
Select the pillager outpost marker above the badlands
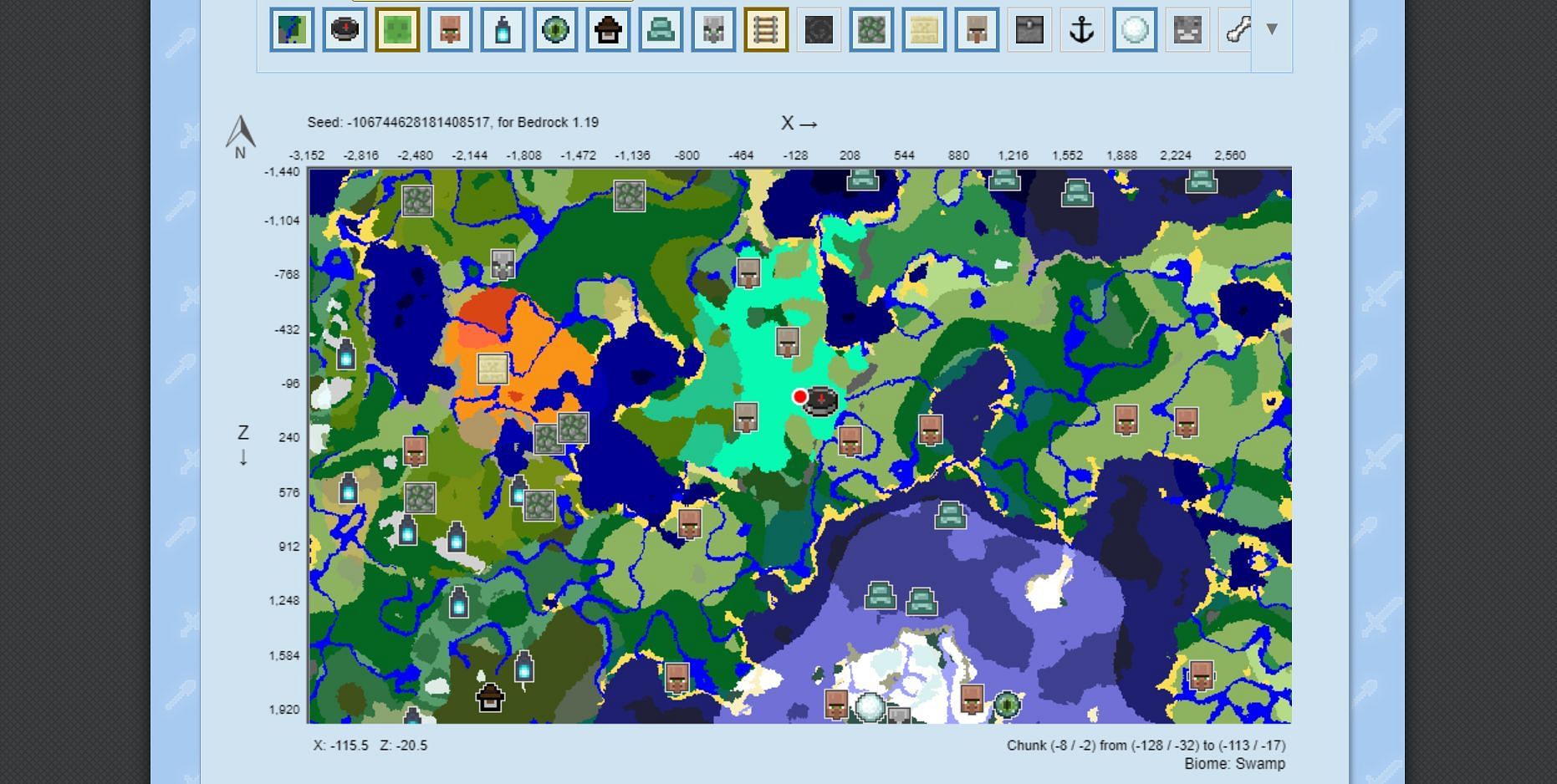[503, 263]
